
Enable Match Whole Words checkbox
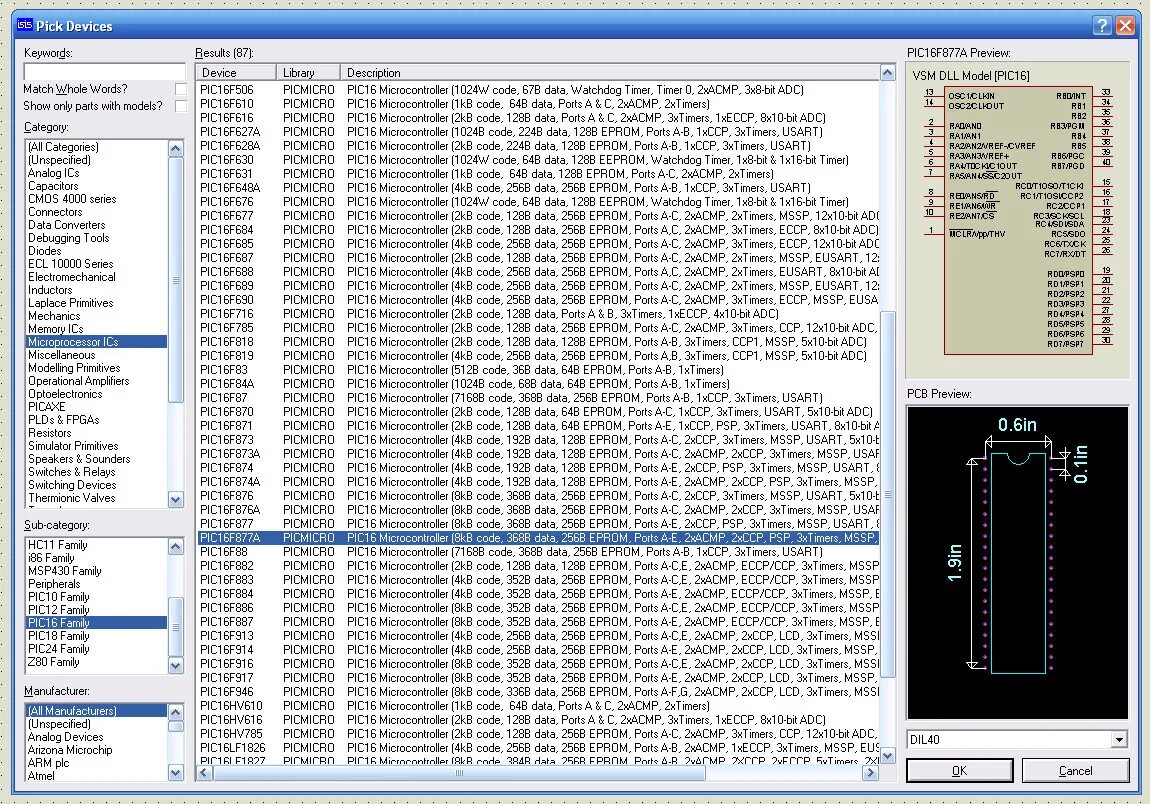(x=180, y=89)
